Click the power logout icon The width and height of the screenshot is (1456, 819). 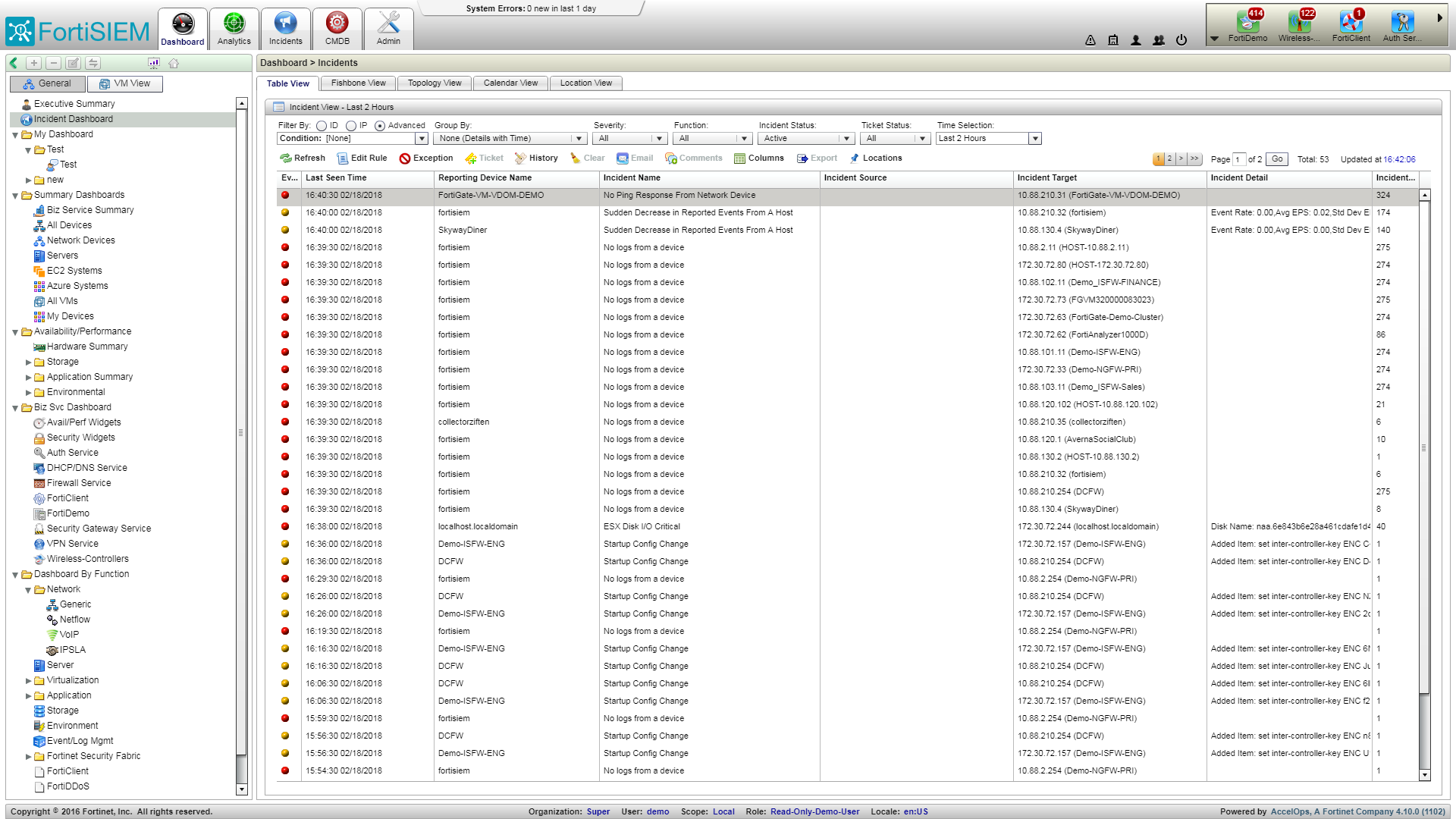click(1181, 40)
